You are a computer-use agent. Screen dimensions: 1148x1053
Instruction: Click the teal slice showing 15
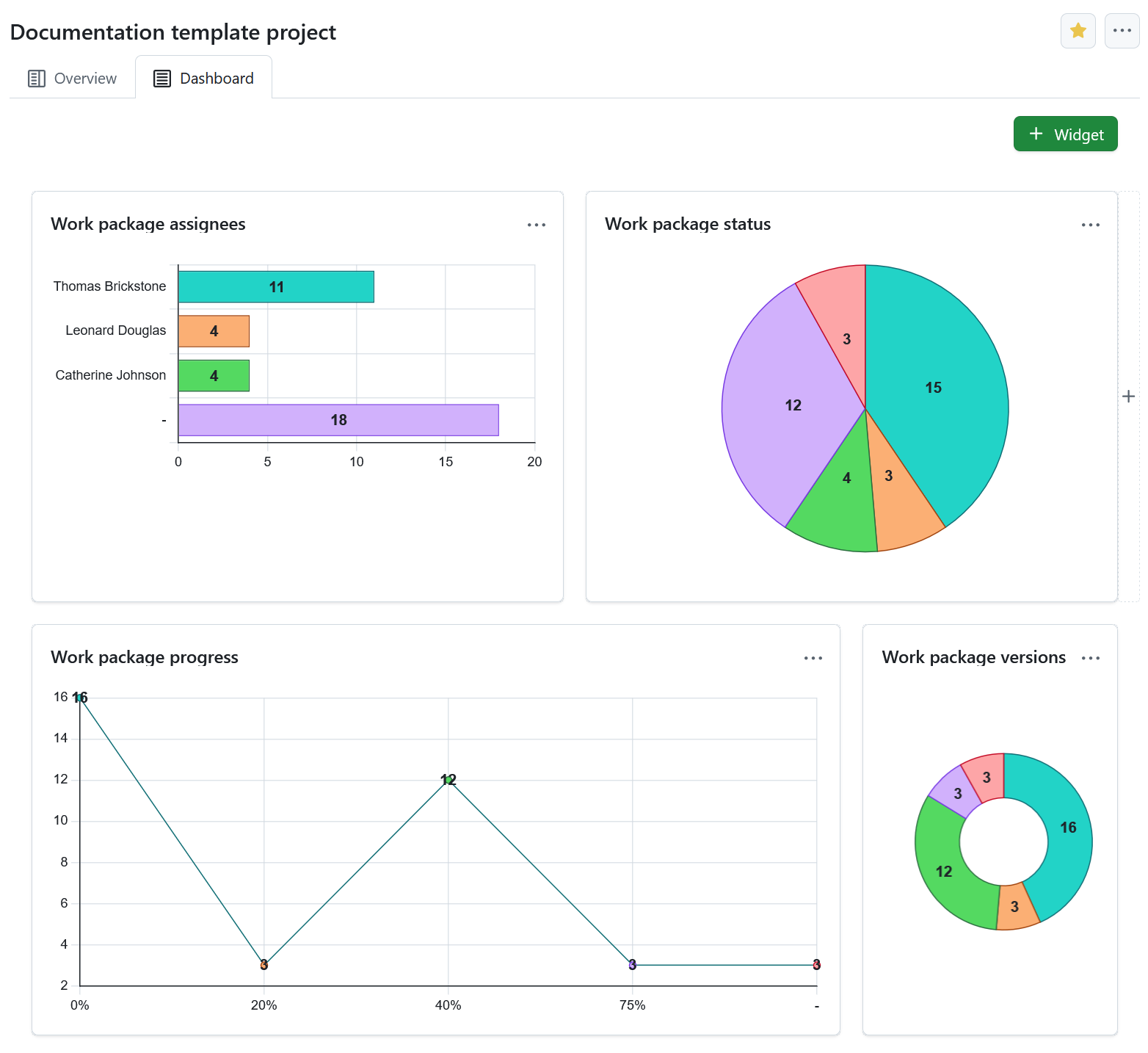pyautogui.click(x=932, y=387)
